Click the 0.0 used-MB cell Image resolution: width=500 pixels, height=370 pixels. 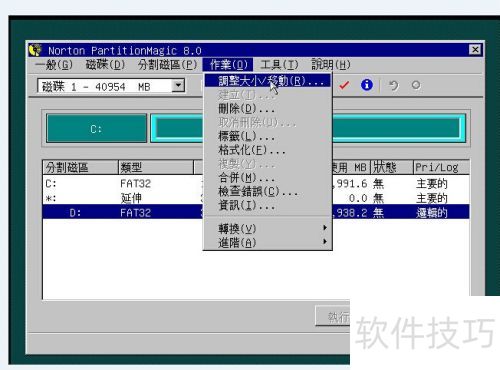(x=358, y=198)
